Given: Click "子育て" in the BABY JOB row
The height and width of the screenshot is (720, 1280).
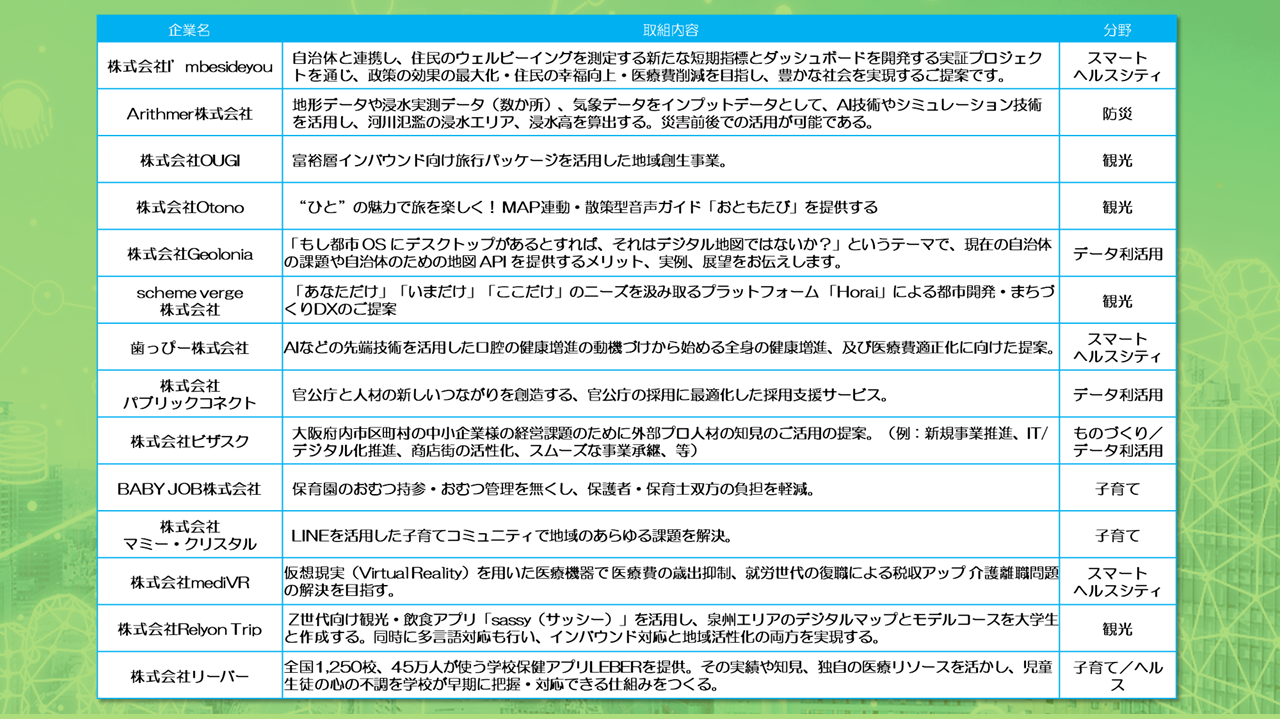Looking at the screenshot, I should (1118, 488).
